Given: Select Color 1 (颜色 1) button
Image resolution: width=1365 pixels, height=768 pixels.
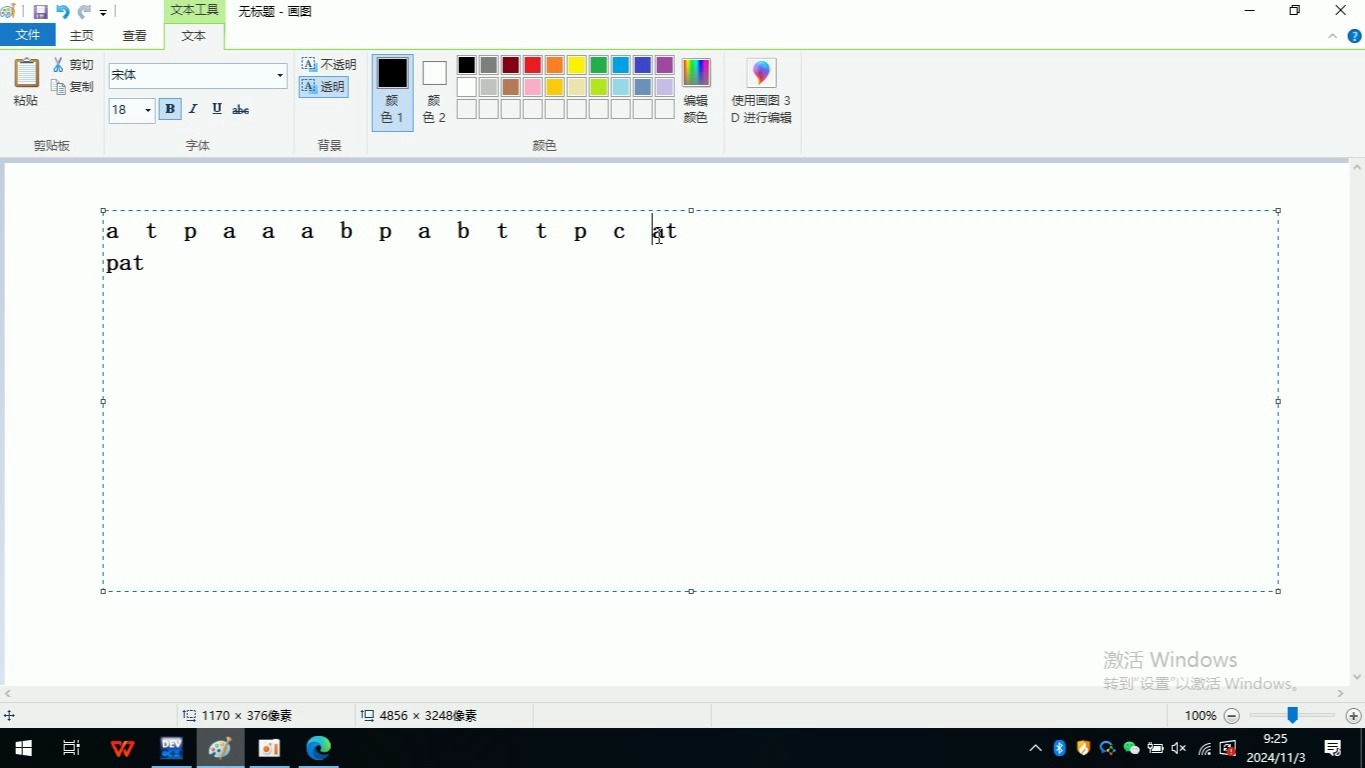Looking at the screenshot, I should tap(392, 92).
